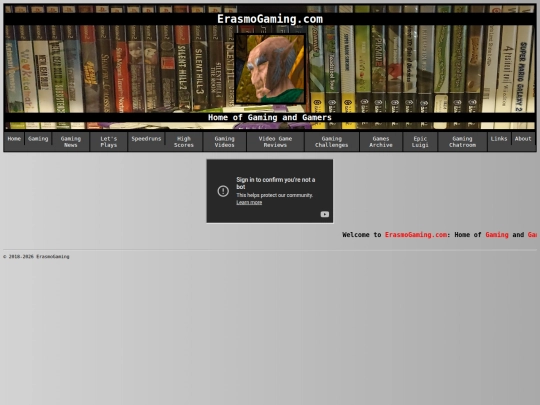Click red ErasmoGaming.com text in marquee
The height and width of the screenshot is (405, 540).
tap(416, 235)
